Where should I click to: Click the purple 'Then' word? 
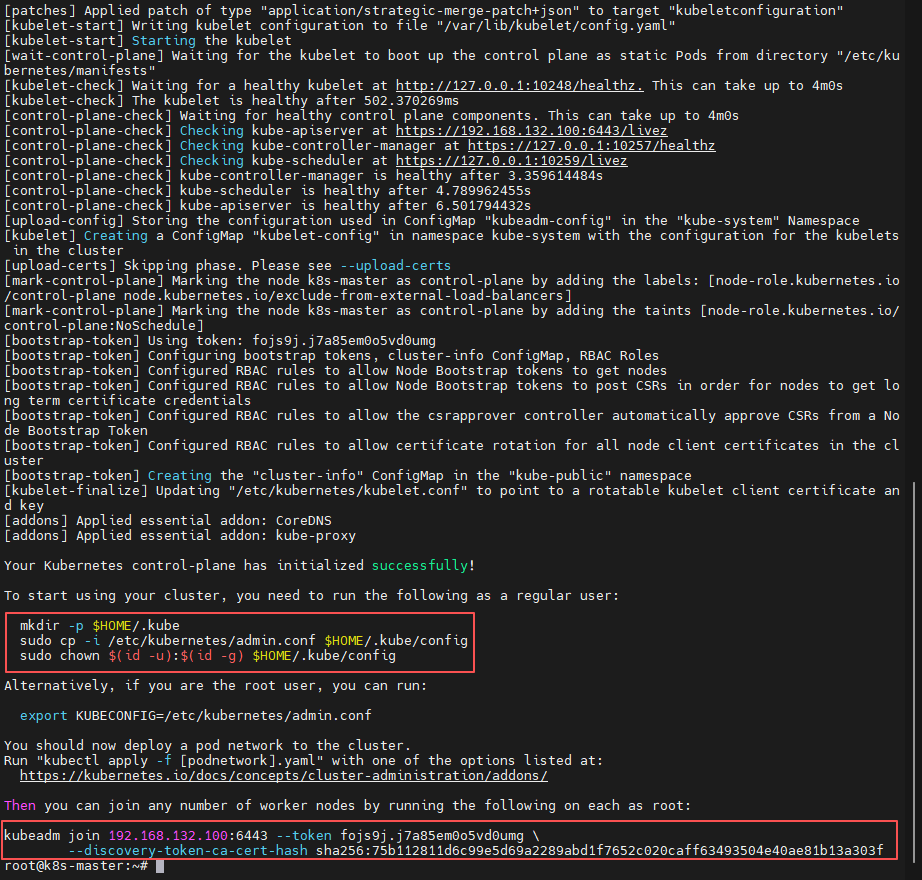tap(20, 805)
